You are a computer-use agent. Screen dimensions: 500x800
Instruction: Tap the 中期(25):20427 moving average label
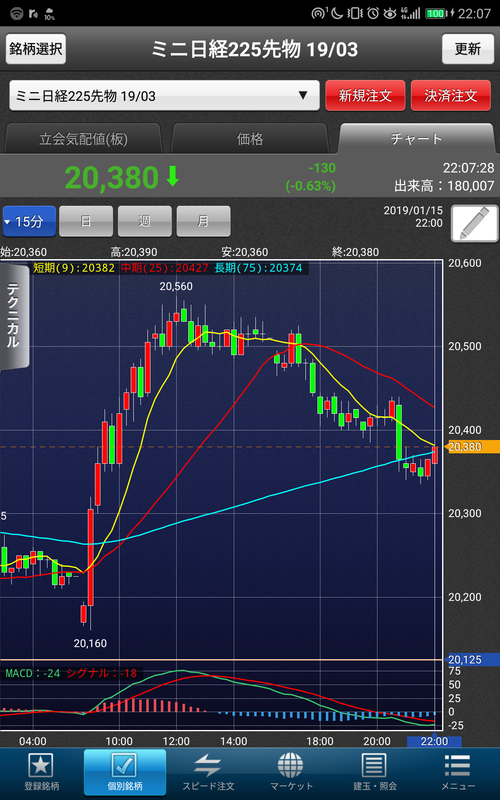165,268
